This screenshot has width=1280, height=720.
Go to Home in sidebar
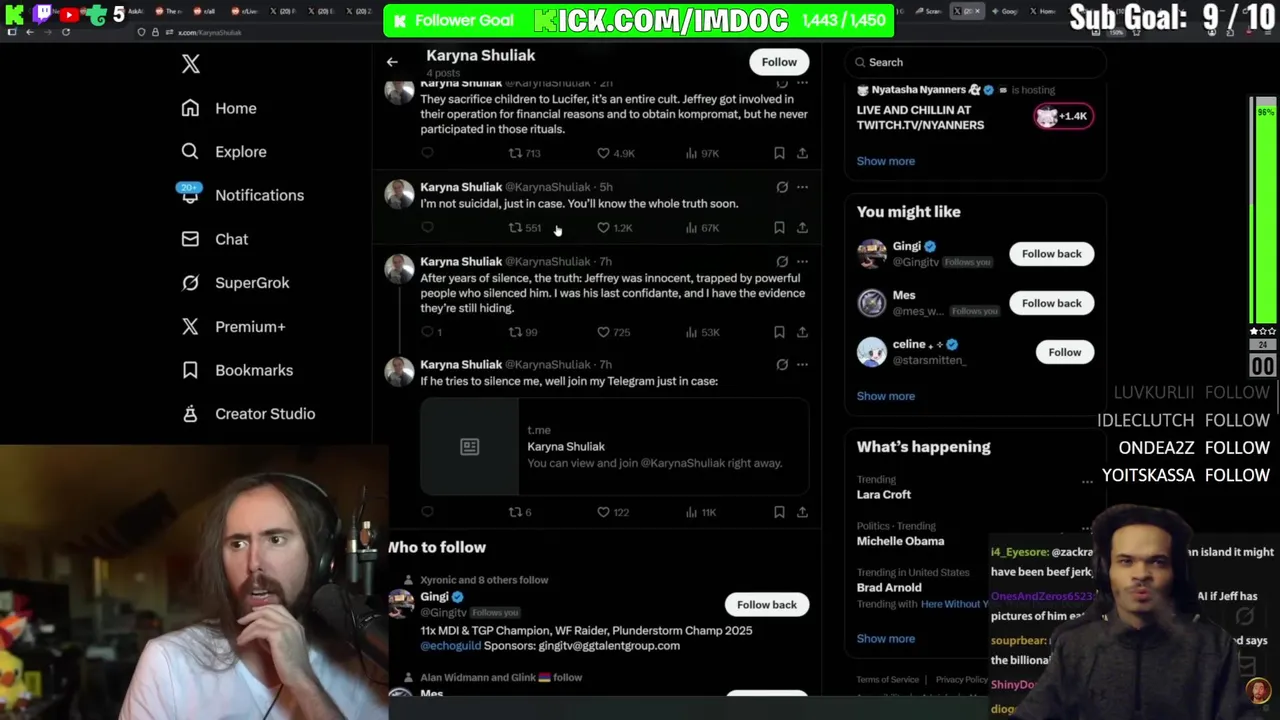[x=219, y=108]
